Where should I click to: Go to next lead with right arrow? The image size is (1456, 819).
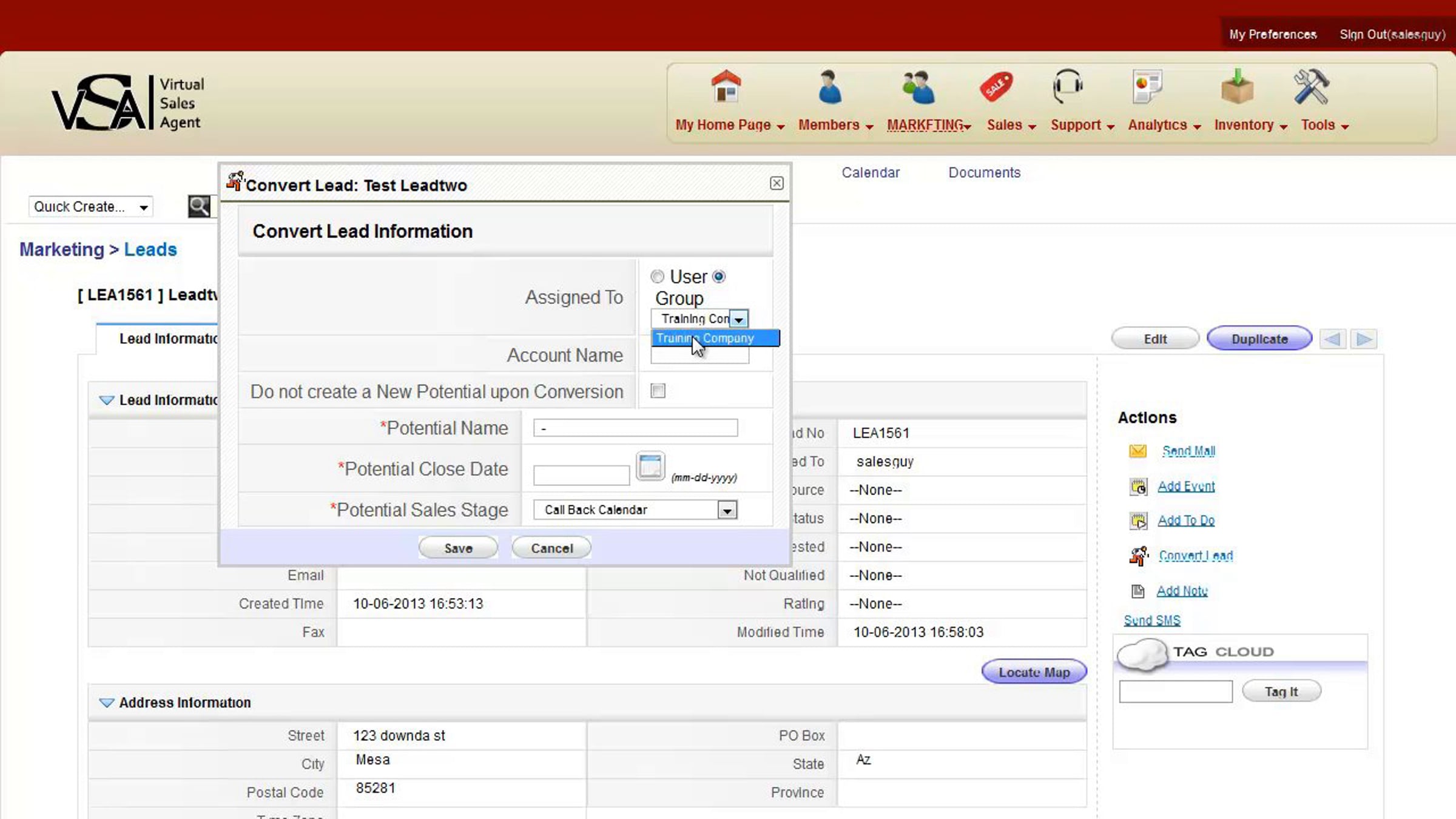[1364, 339]
